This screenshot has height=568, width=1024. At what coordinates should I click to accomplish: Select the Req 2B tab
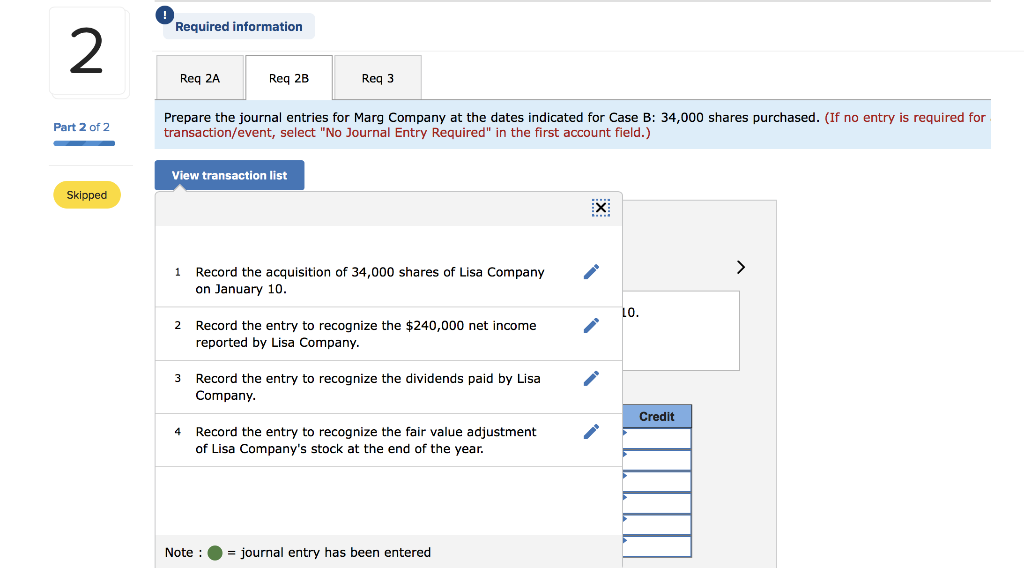pyautogui.click(x=289, y=78)
